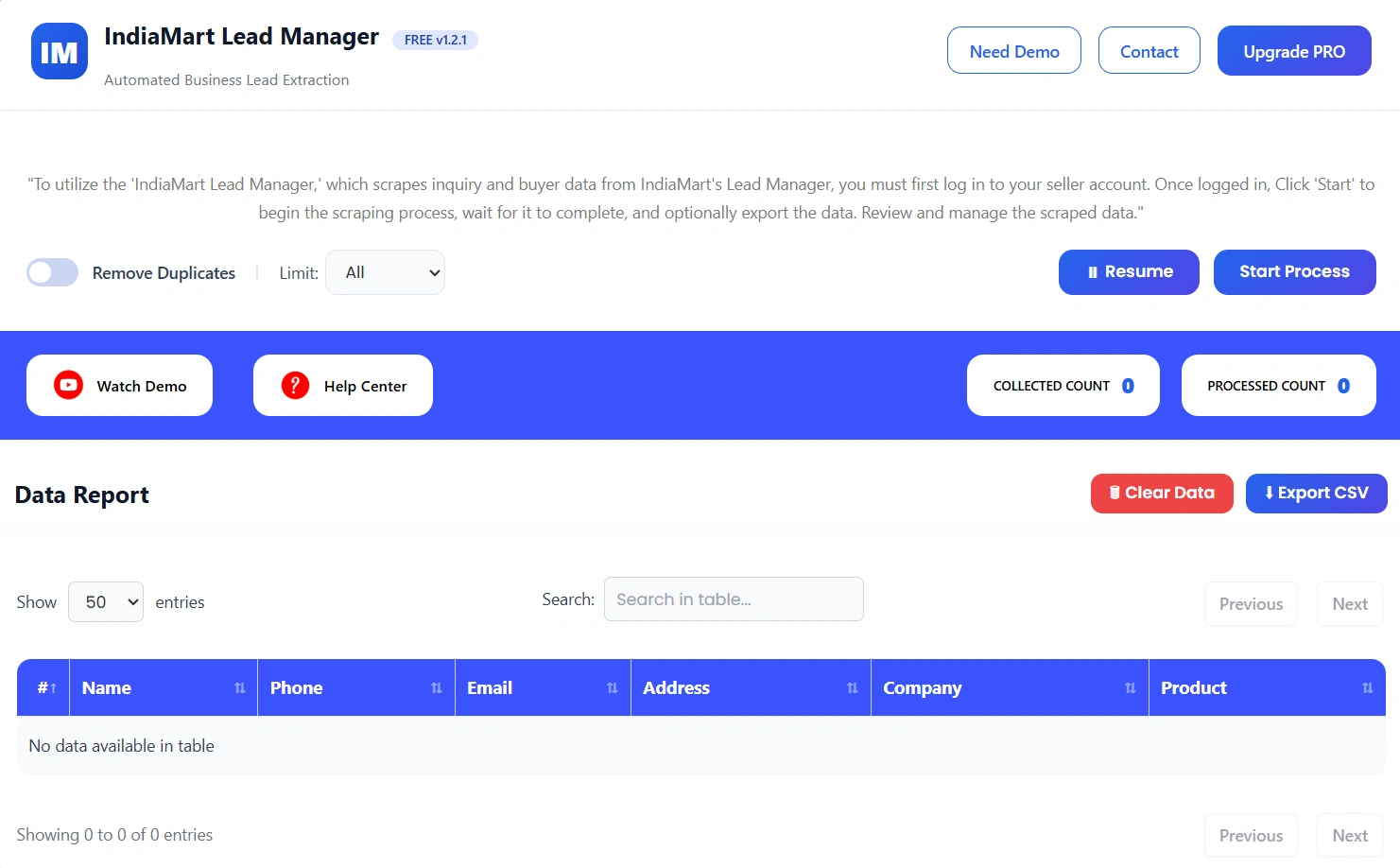Sort by the # index column
Viewport: 1400px width, 868px height.
tap(43, 687)
